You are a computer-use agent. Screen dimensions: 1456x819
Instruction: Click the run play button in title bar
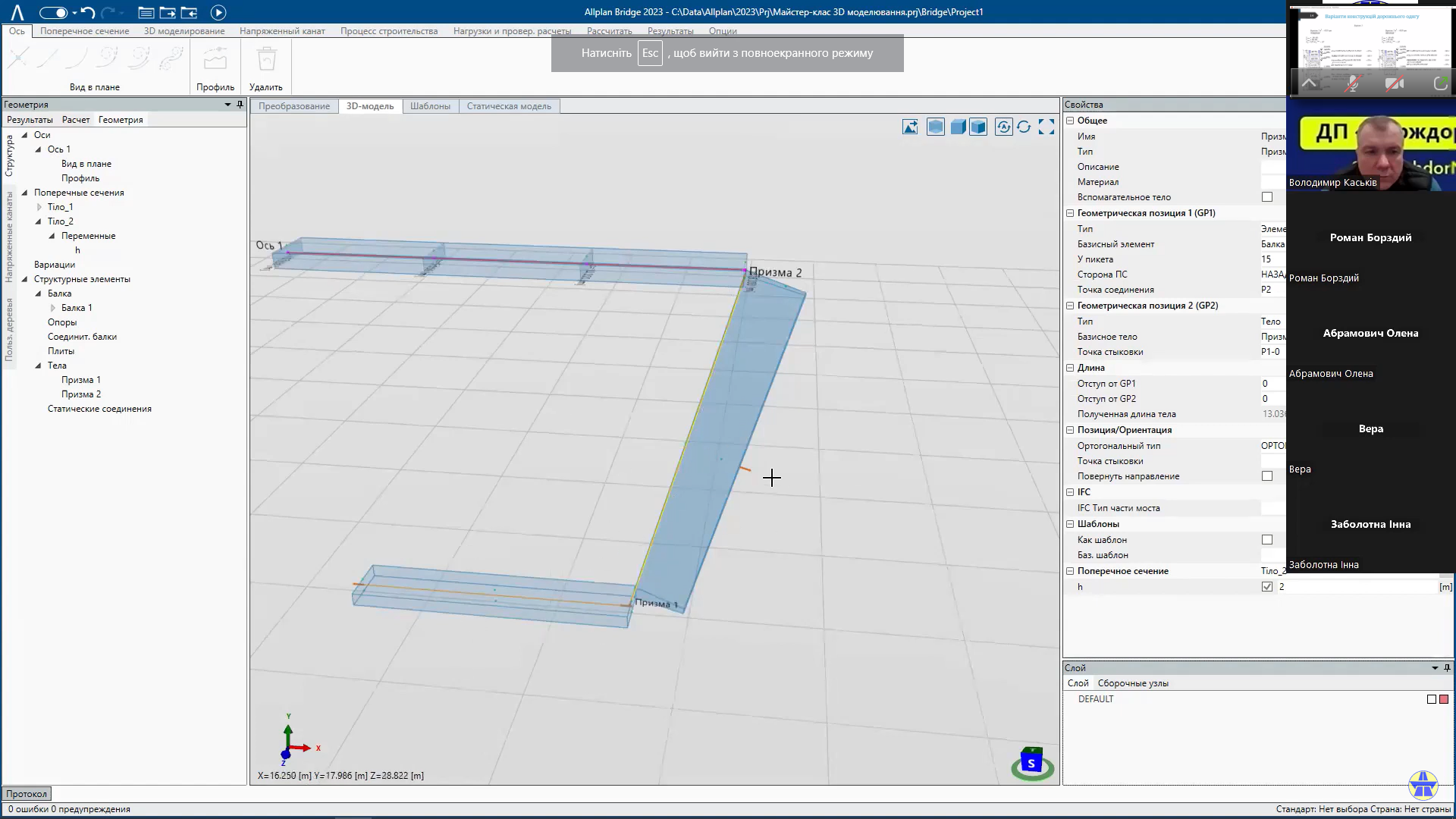click(x=218, y=12)
